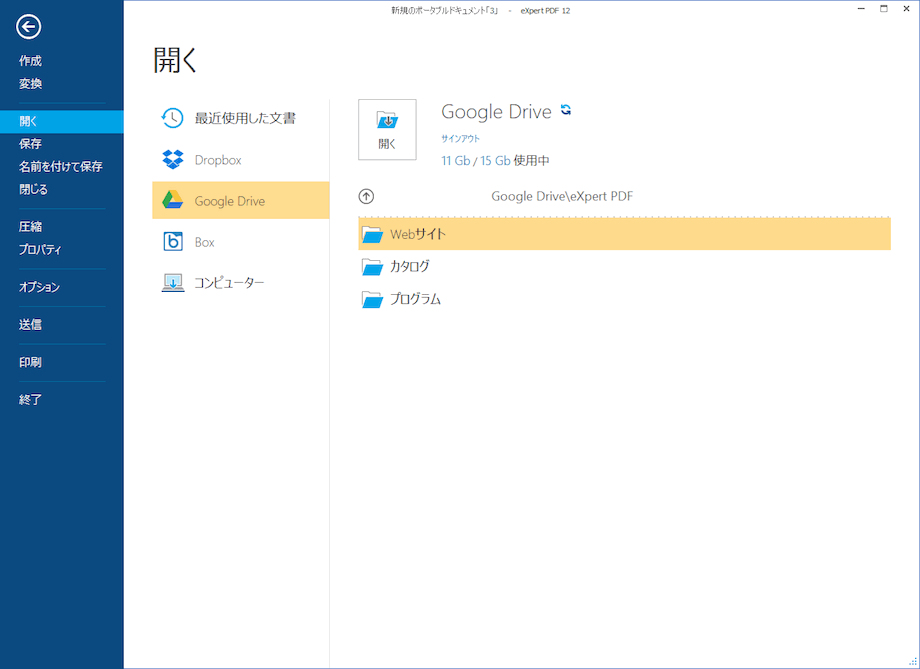Maximize the eXpert PDF window
This screenshot has height=669, width=920.
tap(884, 9)
